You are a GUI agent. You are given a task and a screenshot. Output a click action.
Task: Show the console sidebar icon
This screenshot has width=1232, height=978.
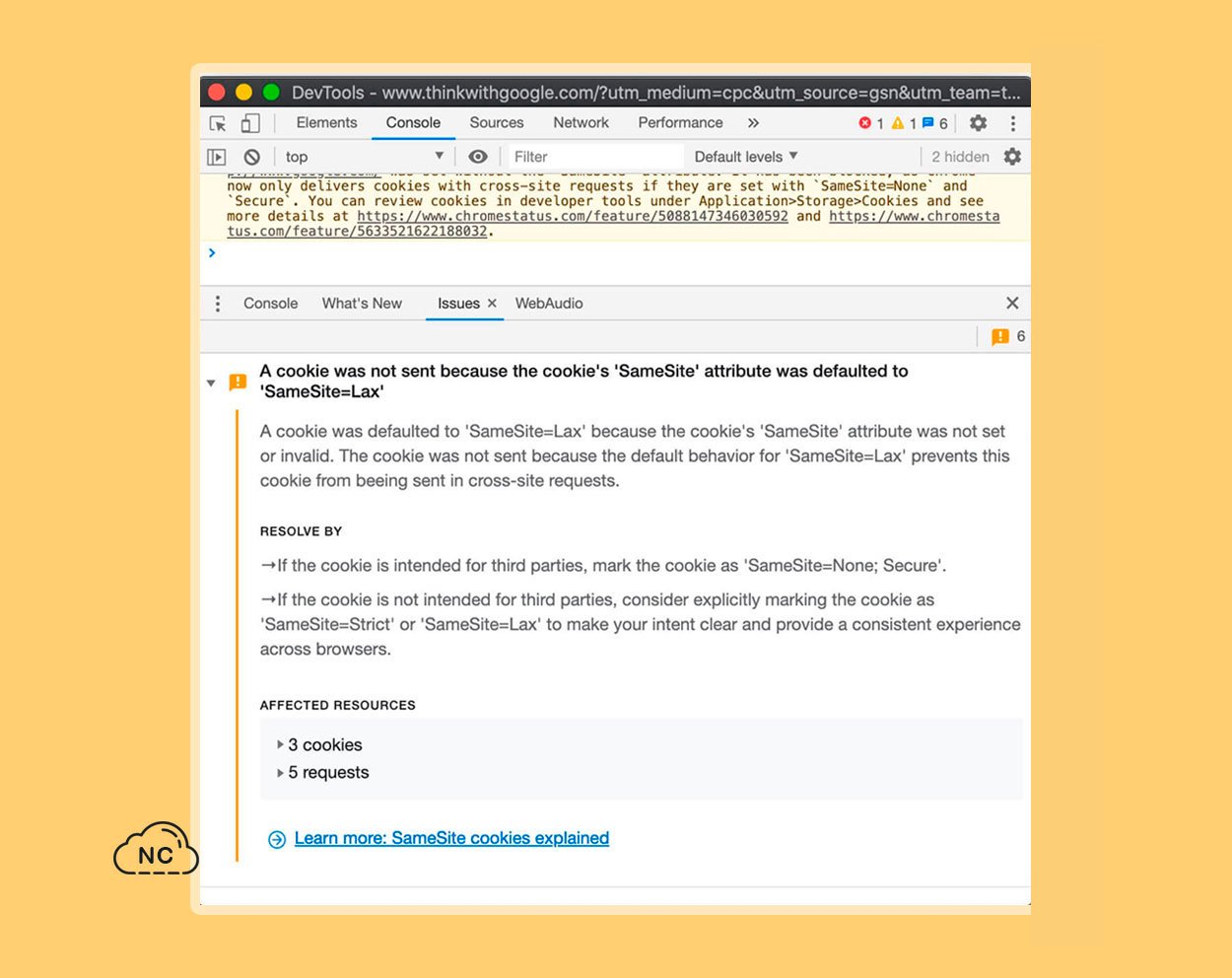coord(217,157)
